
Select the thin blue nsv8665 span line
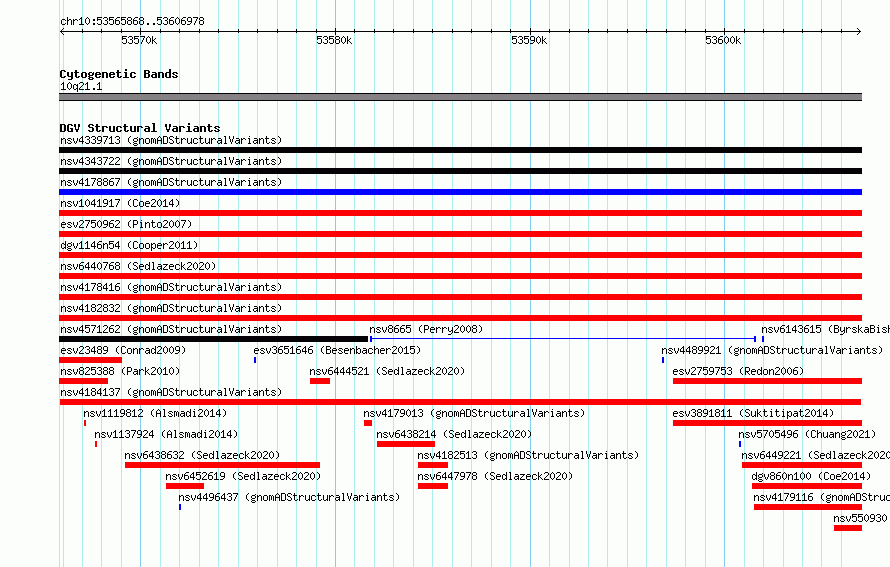tap(562, 339)
